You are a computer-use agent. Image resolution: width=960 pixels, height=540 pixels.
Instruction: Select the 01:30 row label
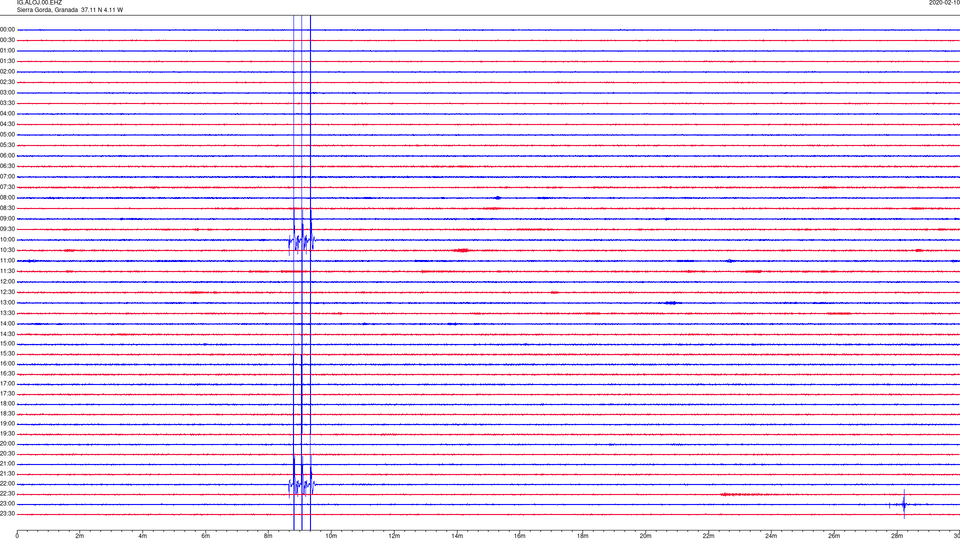pyautogui.click(x=7, y=61)
